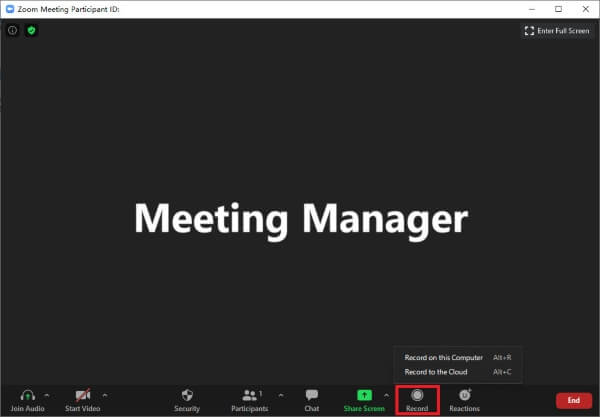
Task: Expand audio options arrow beside Join Audio
Action: point(47,394)
